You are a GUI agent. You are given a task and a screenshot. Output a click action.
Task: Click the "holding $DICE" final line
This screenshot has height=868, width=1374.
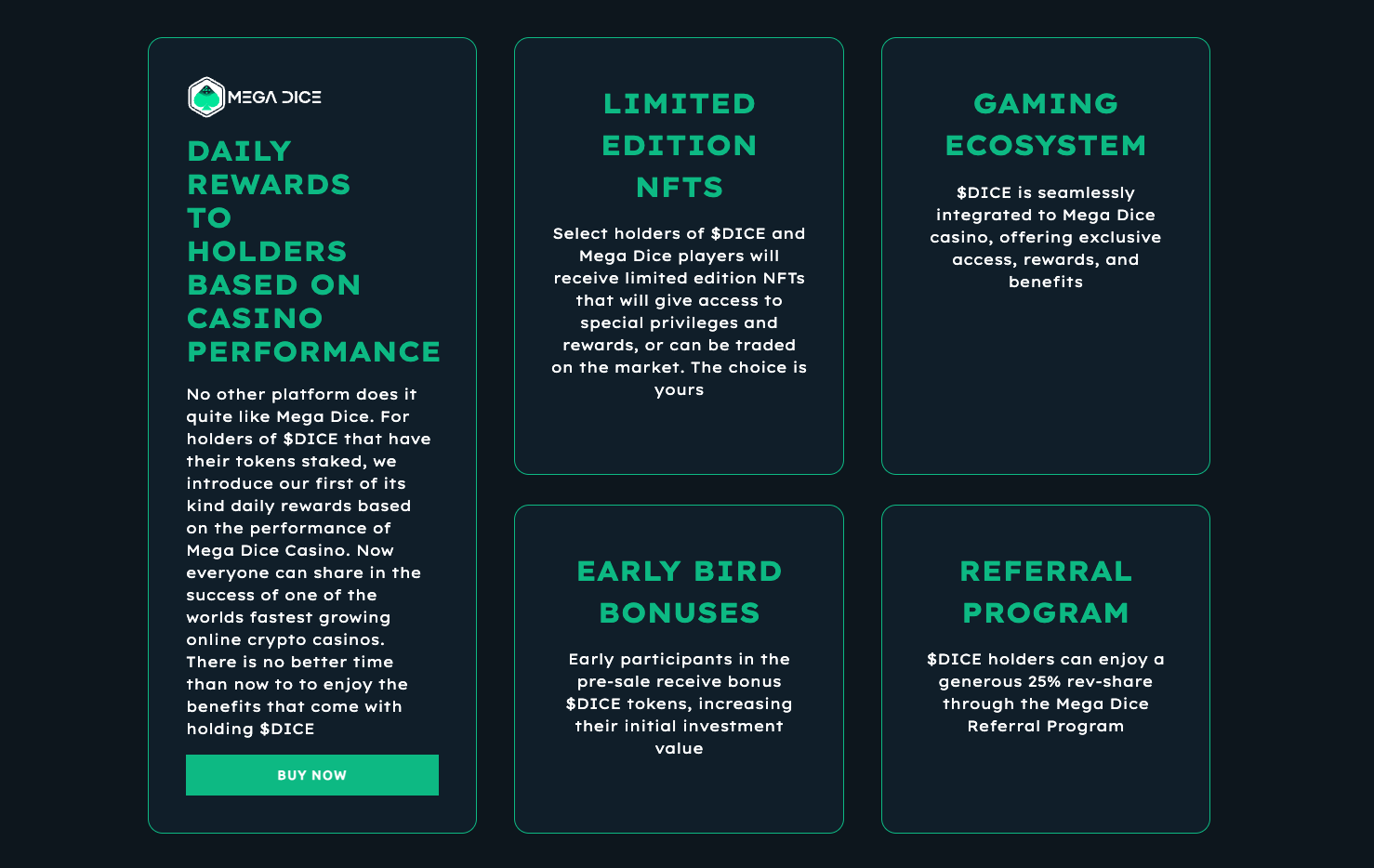pyautogui.click(x=250, y=729)
